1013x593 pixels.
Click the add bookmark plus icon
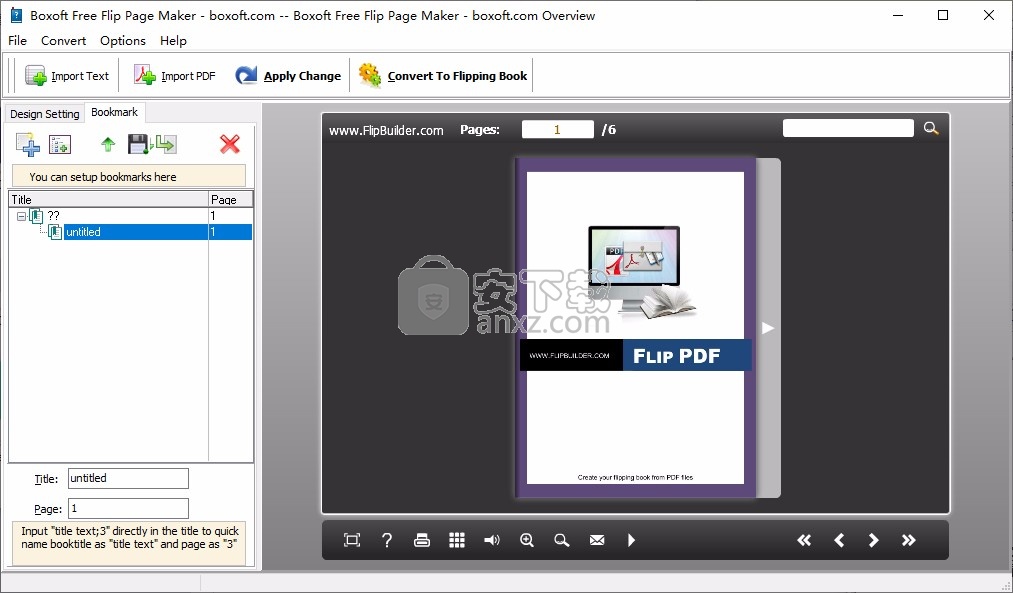[28, 144]
